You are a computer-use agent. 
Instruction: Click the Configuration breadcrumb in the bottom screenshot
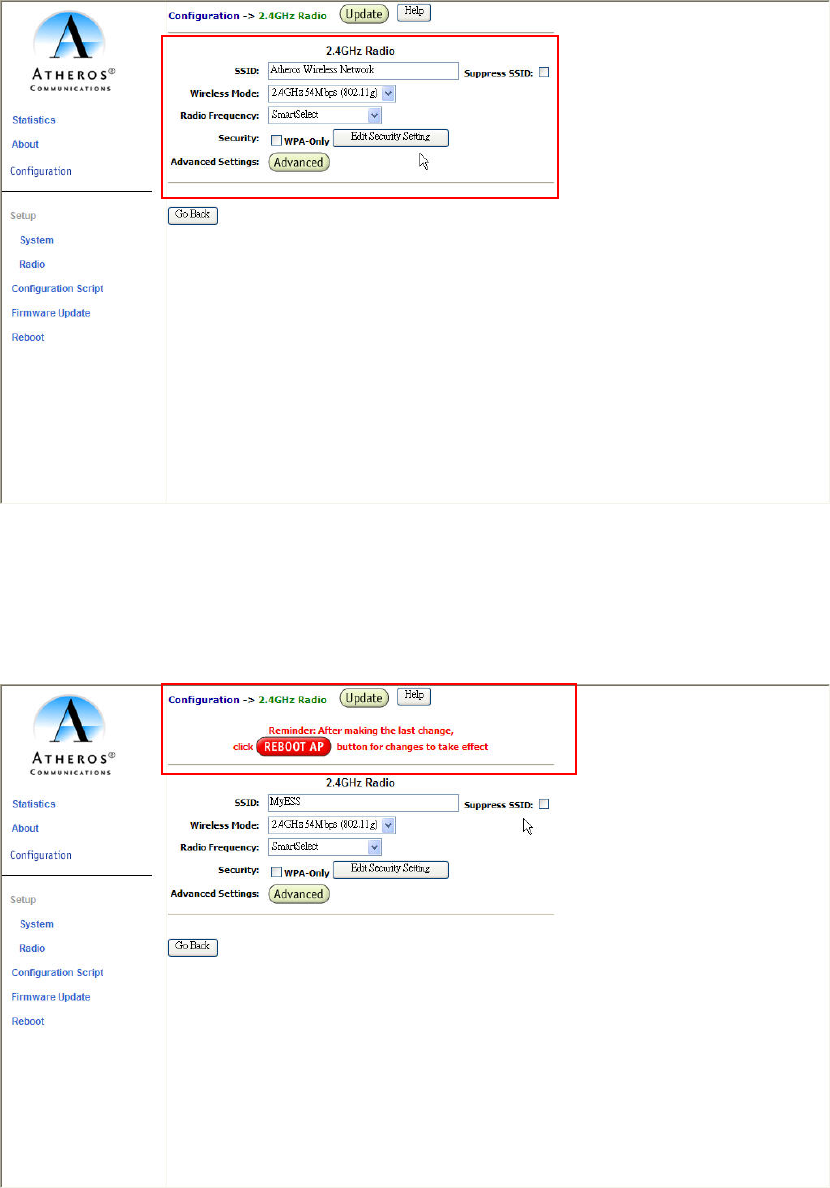click(204, 700)
